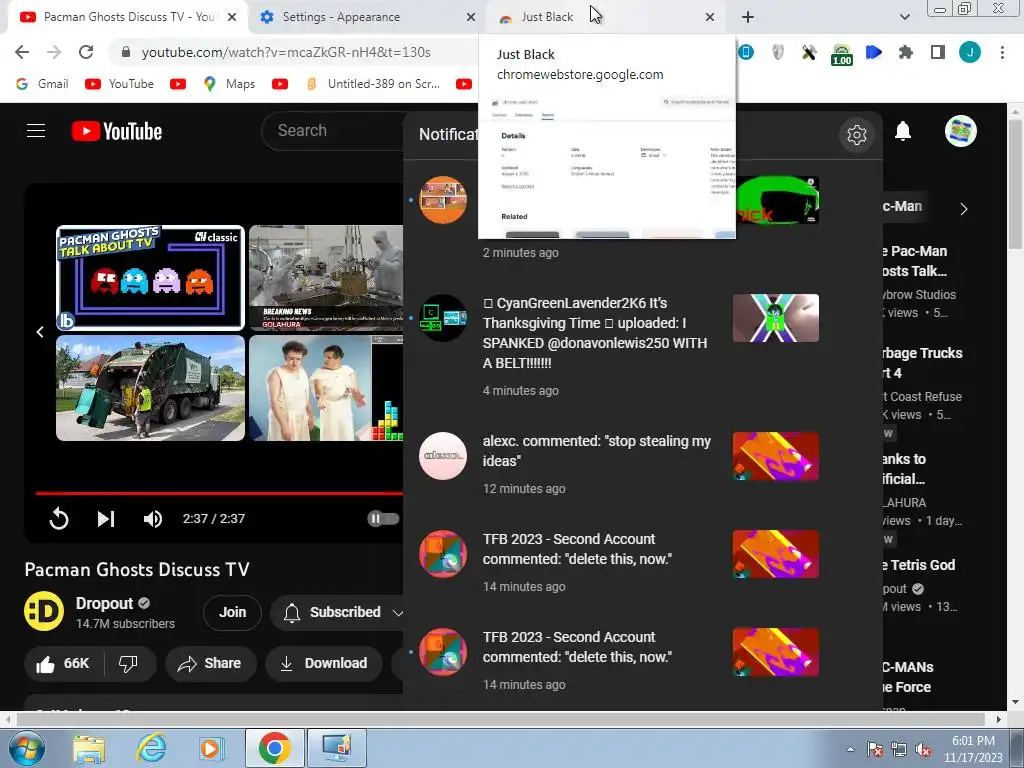
Task: Close the Settings - Appearance tab
Action: [x=470, y=17]
